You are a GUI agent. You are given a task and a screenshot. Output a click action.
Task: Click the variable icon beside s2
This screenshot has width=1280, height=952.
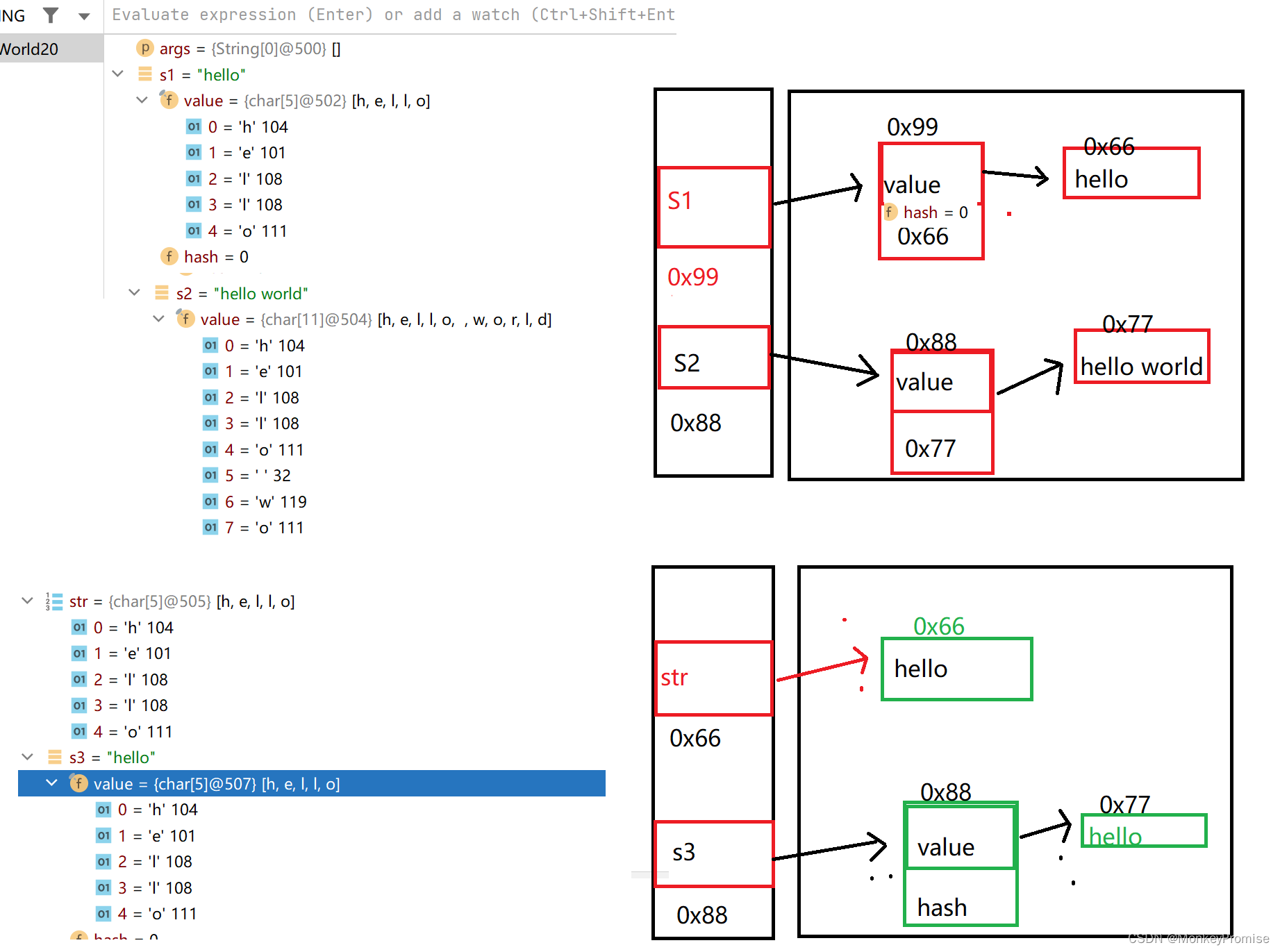[x=161, y=293]
